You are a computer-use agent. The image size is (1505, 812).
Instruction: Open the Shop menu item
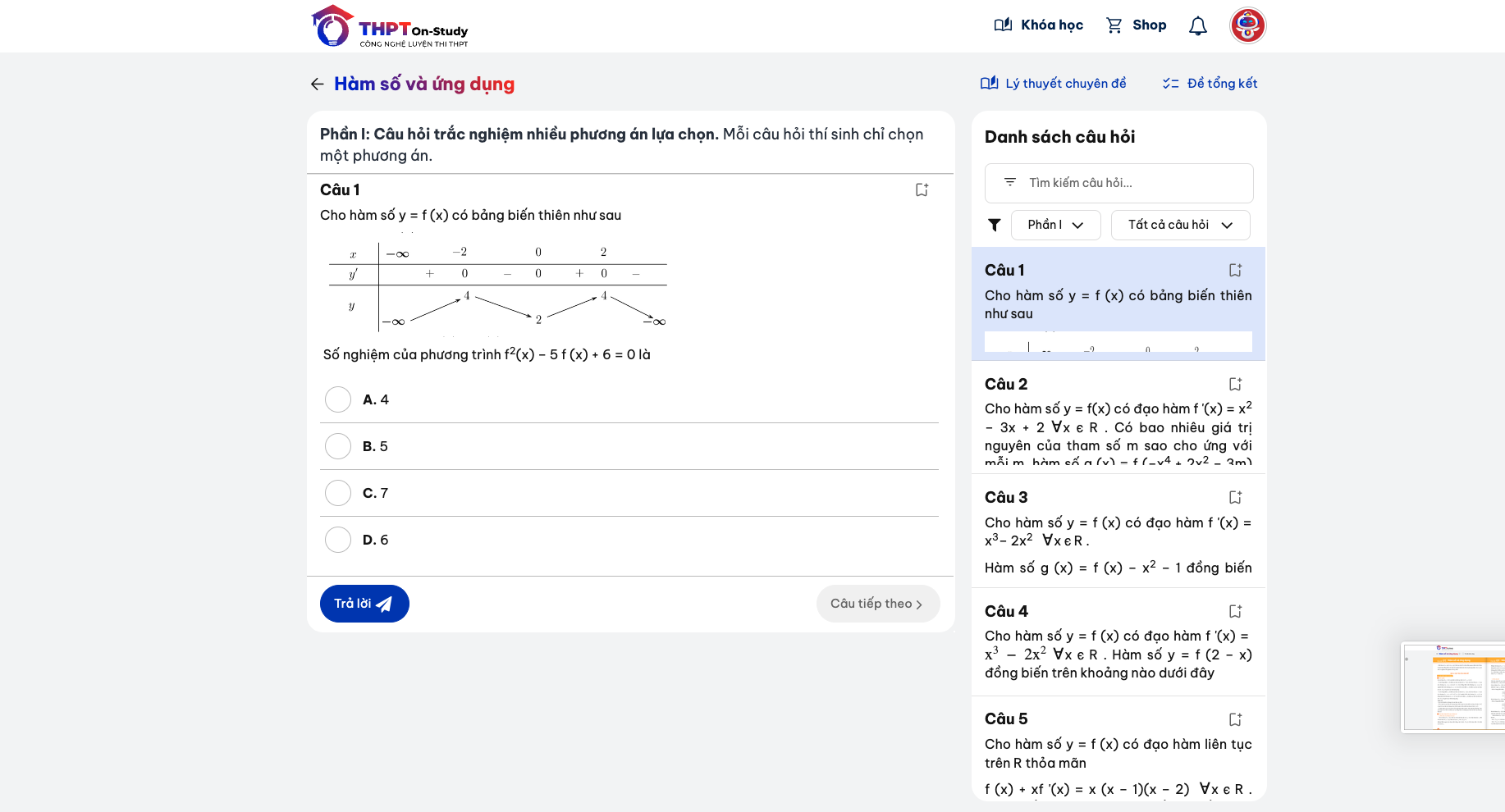1137,25
